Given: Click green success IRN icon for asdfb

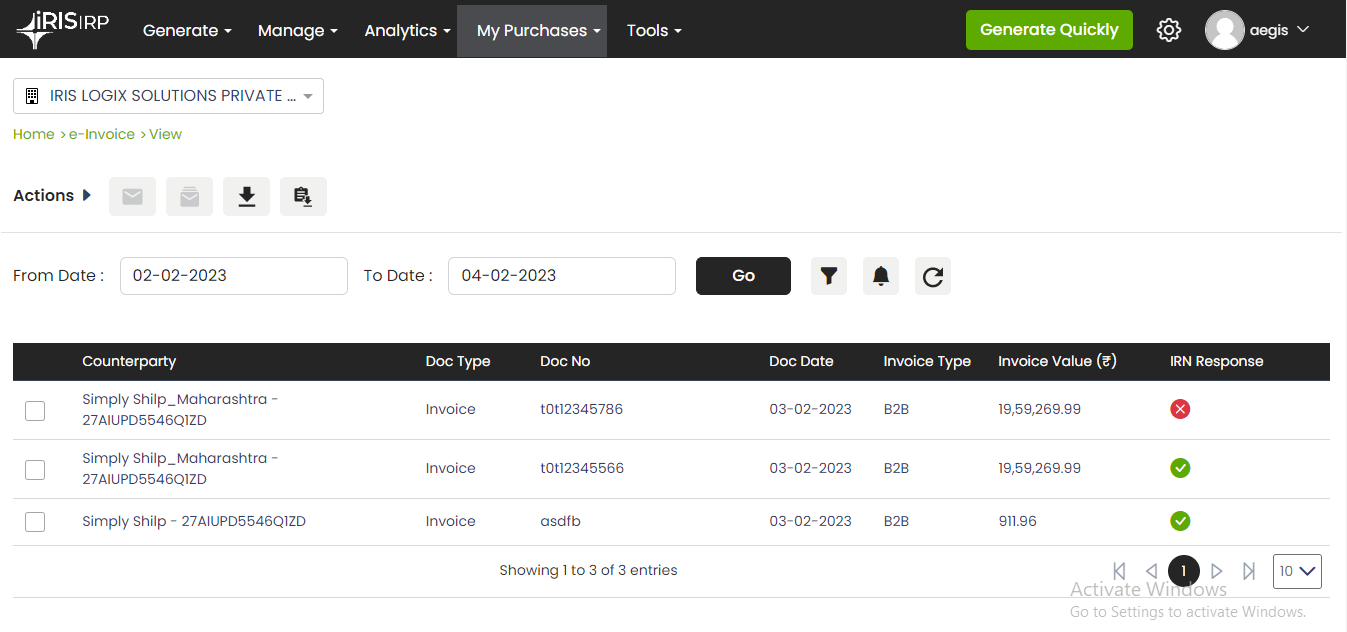Looking at the screenshot, I should 1180,521.
